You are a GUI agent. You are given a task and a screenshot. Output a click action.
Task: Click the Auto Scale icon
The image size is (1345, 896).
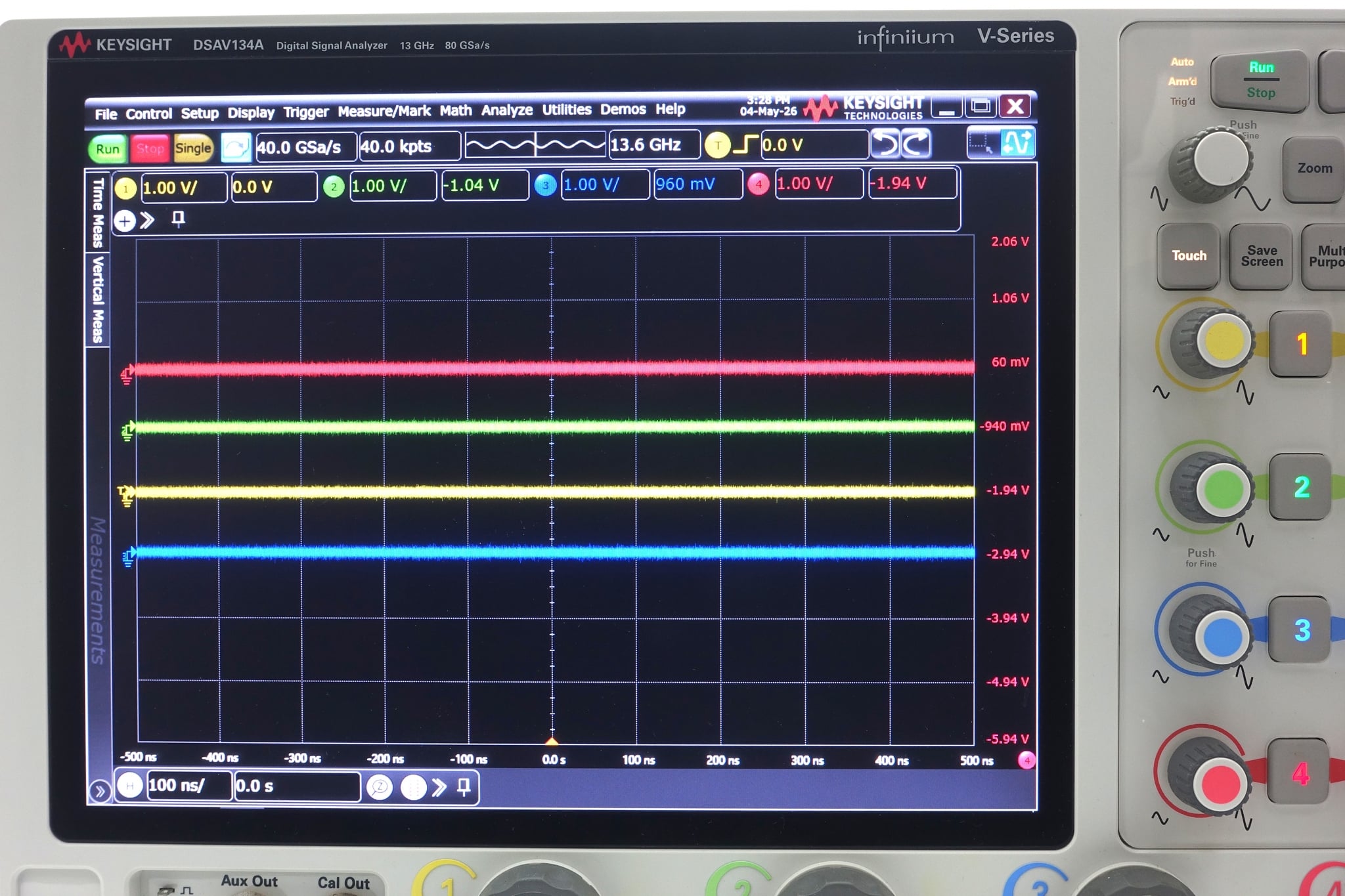(x=236, y=147)
